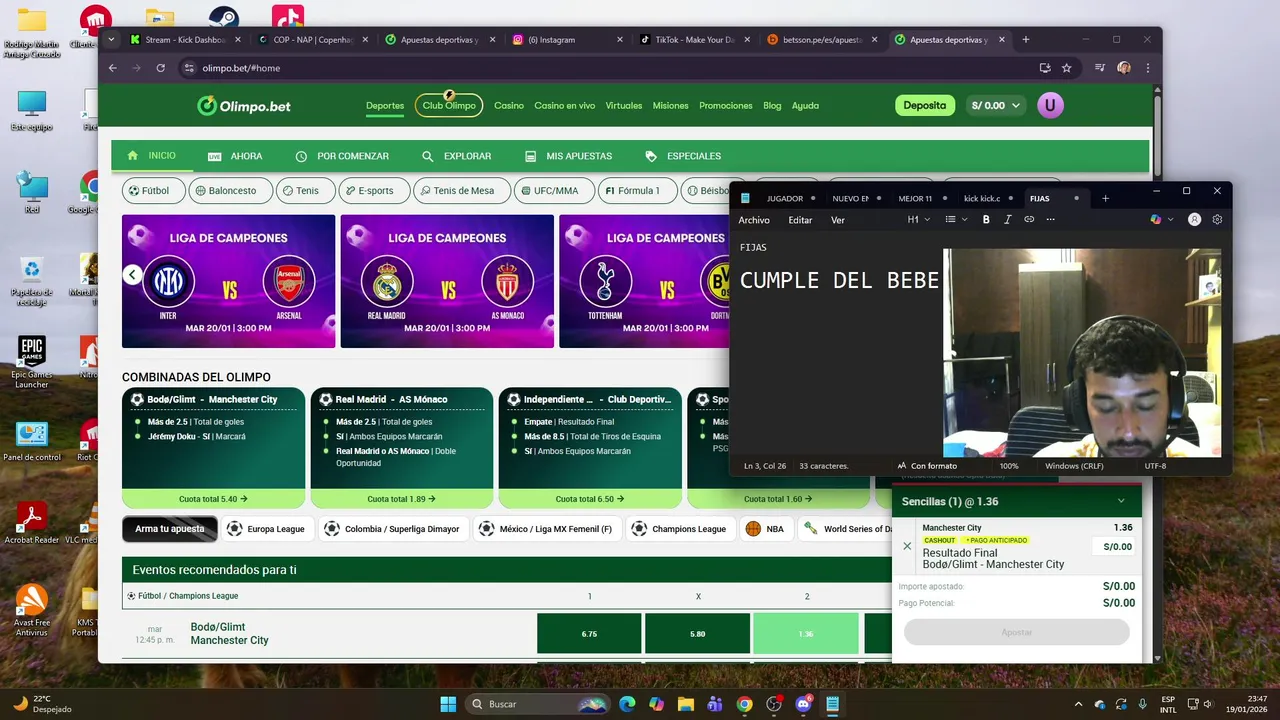Open the purple U user avatar
Viewport: 1280px width, 720px height.
click(1050, 105)
